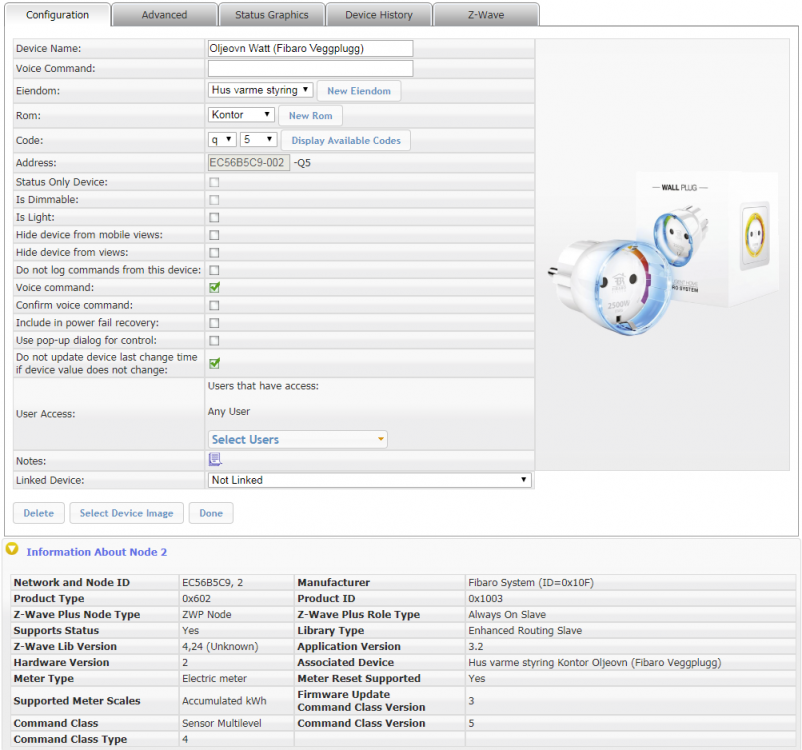Image resolution: width=802 pixels, height=750 pixels.
Task: Toggle the Is Dimmable checkbox
Action: point(214,200)
